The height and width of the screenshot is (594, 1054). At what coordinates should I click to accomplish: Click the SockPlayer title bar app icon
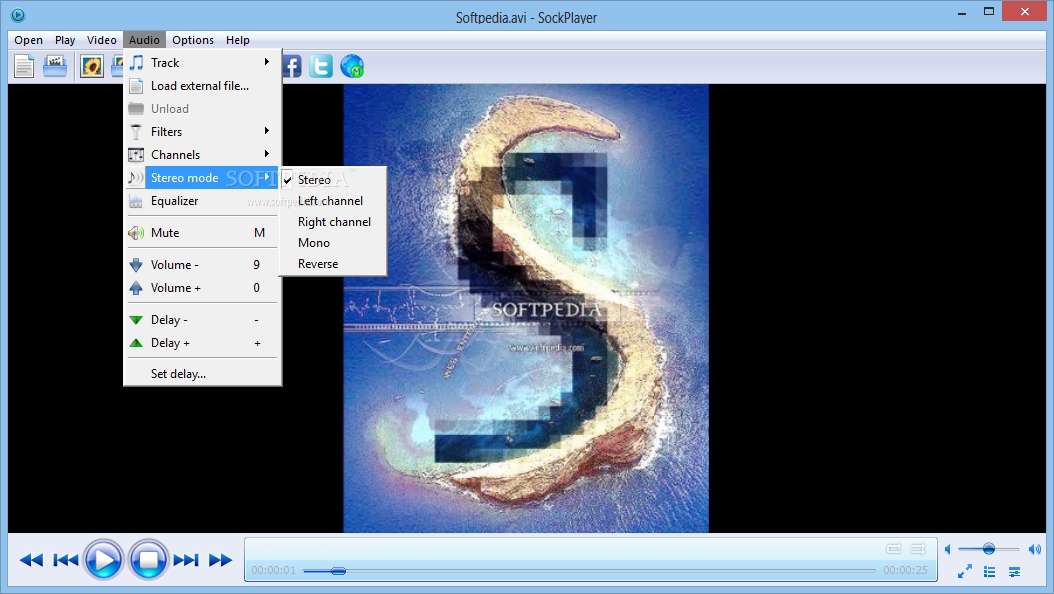pos(18,15)
